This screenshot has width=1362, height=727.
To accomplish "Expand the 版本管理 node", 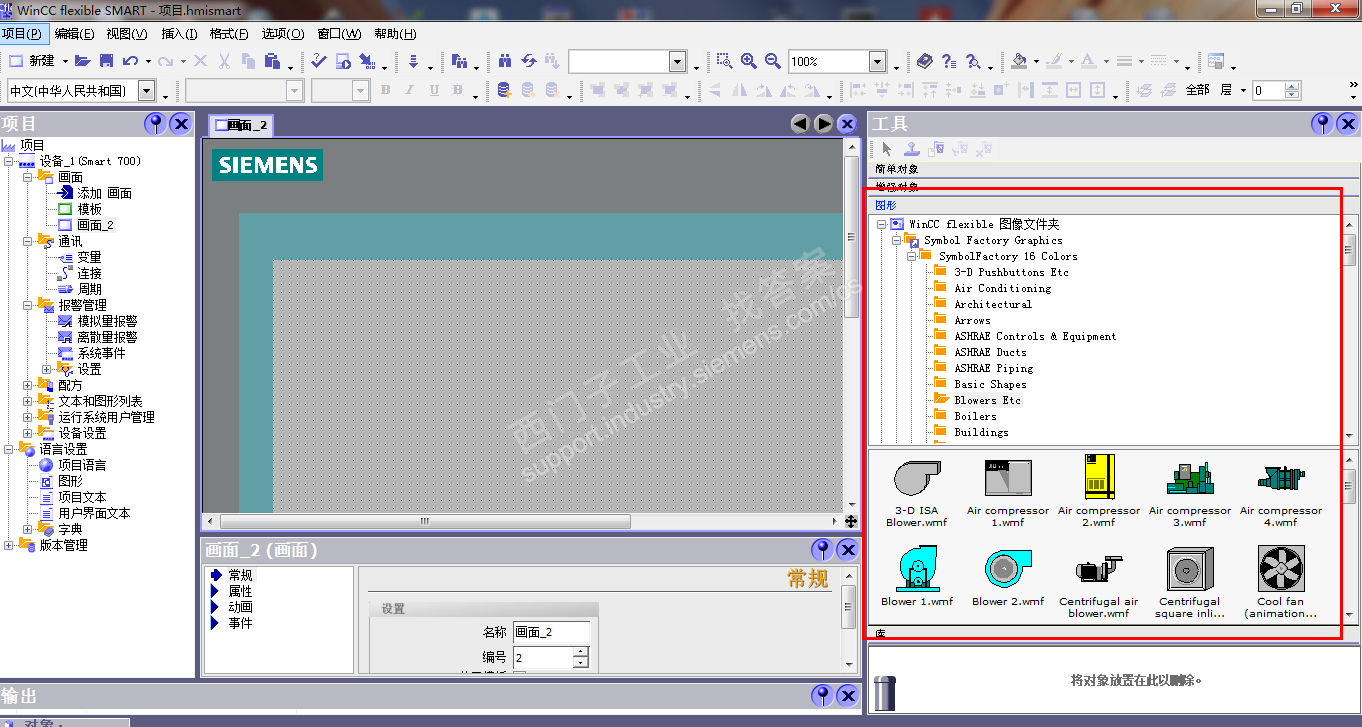I will point(9,545).
